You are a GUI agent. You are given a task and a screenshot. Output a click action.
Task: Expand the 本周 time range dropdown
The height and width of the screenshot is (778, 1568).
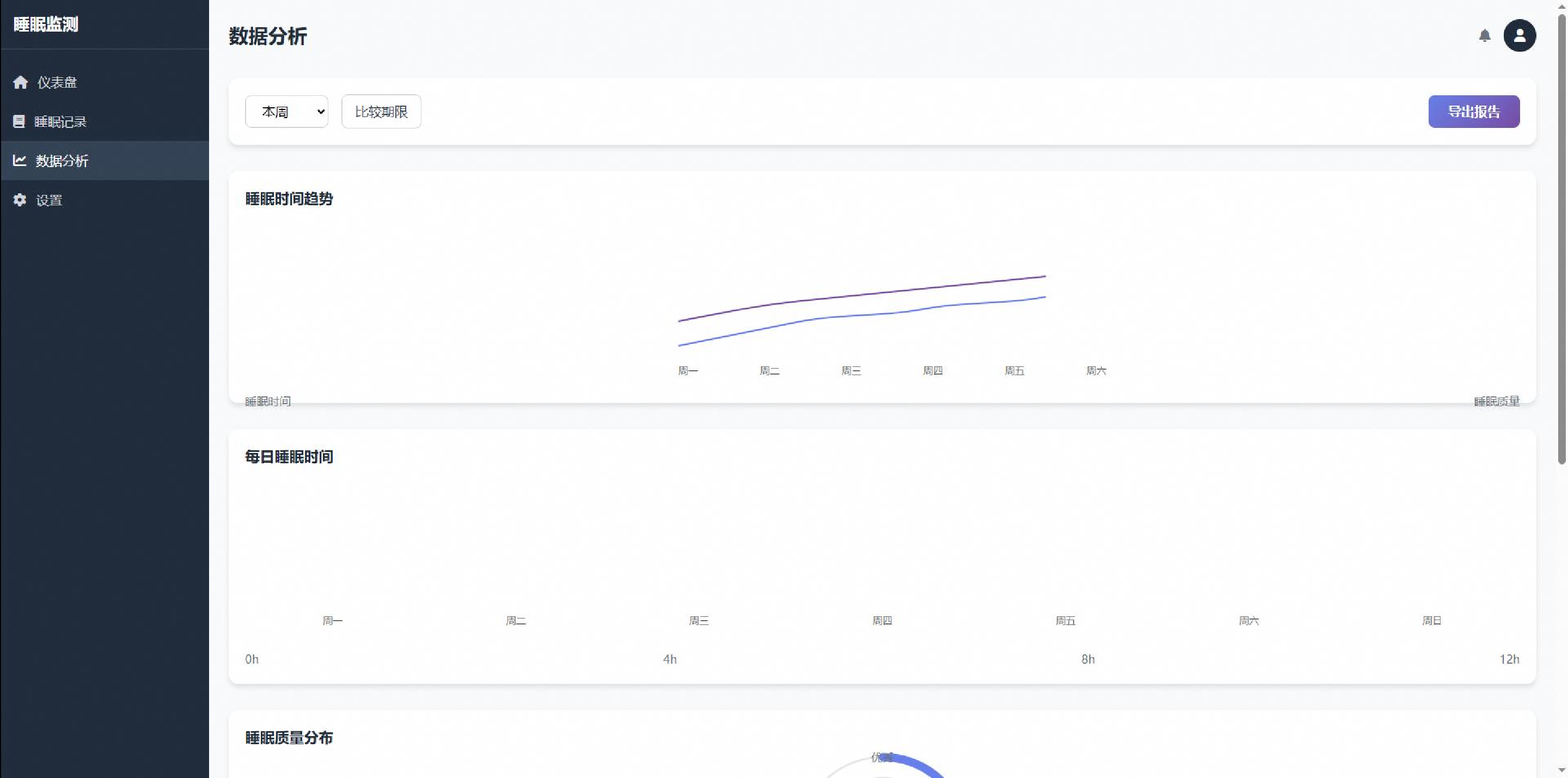287,112
